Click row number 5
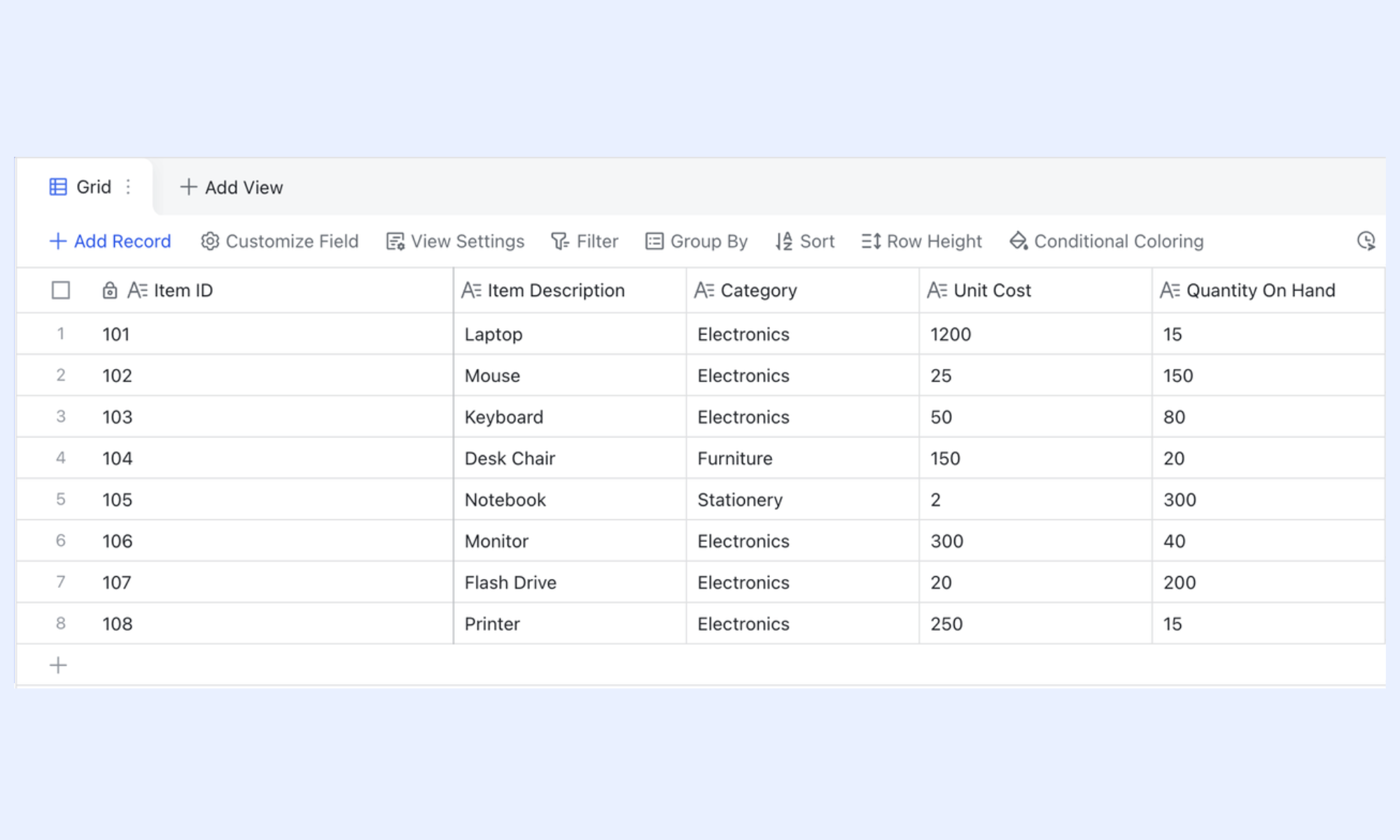1400x840 pixels. pos(61,499)
